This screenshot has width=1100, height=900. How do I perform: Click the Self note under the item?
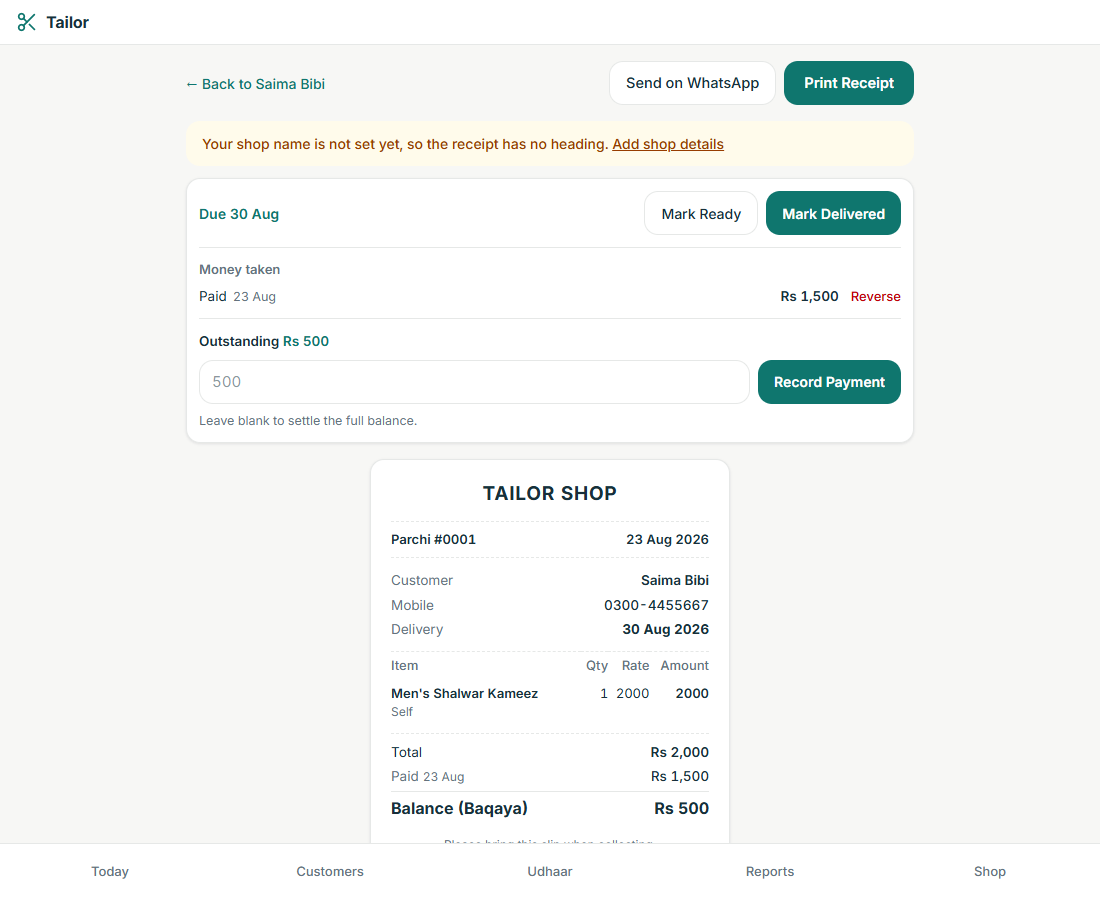(x=402, y=711)
